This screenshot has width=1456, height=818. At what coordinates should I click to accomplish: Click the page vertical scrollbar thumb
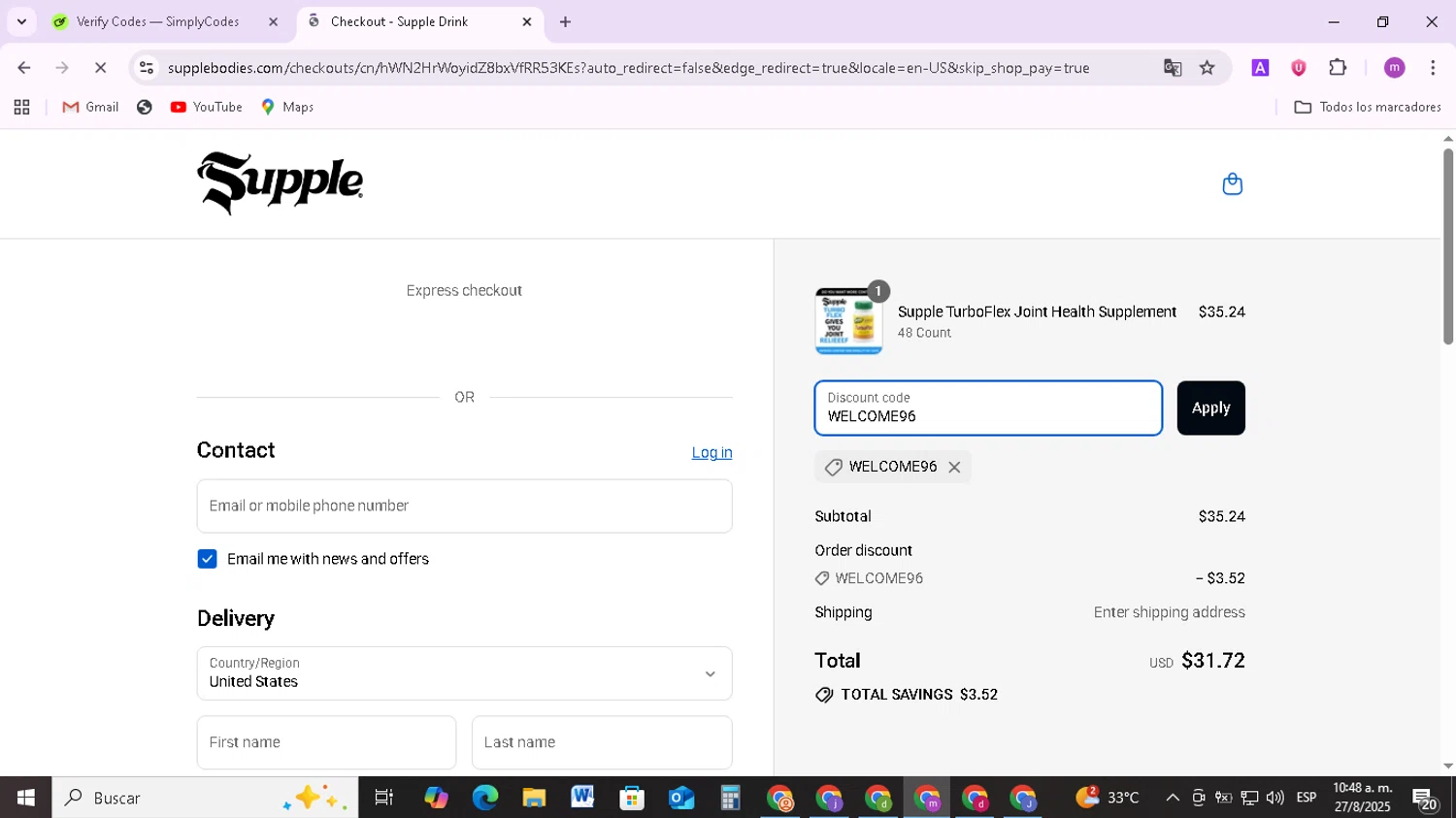(1447, 246)
